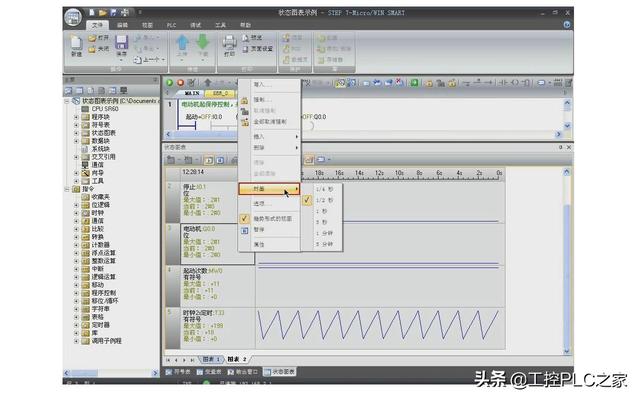640x400 pixels.
Task: Select the 1/4 秒 time base option
Action: pos(324,189)
